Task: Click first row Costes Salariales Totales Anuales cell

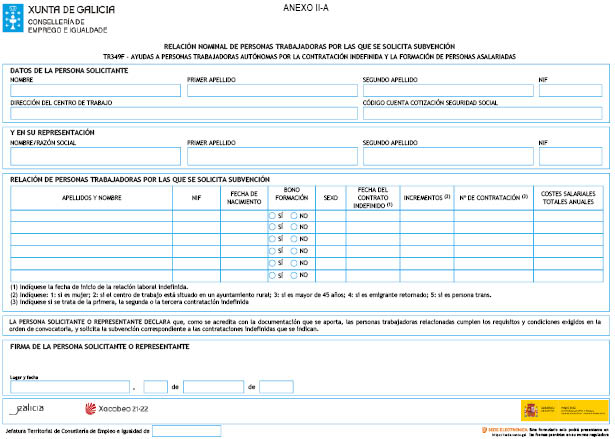Action: (567, 215)
